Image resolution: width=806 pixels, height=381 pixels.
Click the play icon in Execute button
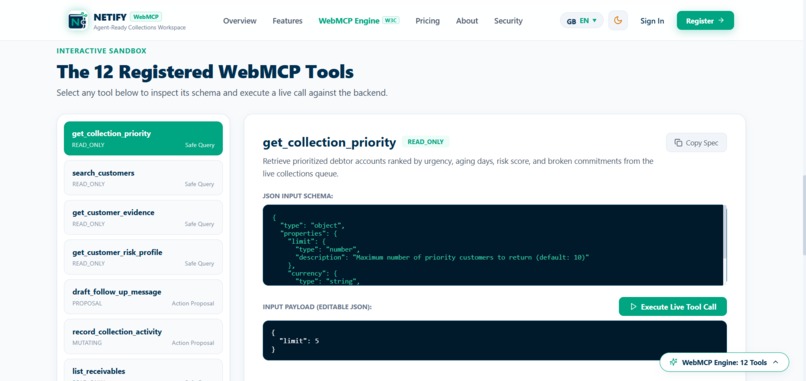point(633,306)
